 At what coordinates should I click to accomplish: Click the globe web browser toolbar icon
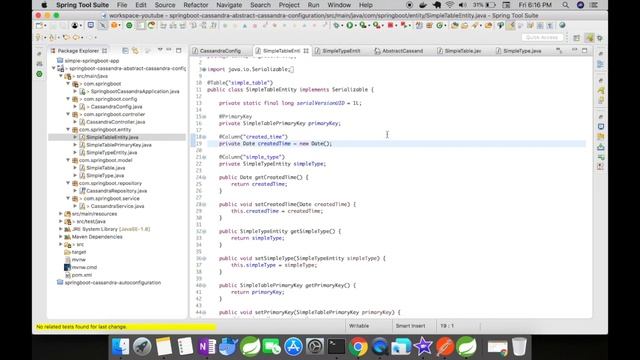pos(562,25)
